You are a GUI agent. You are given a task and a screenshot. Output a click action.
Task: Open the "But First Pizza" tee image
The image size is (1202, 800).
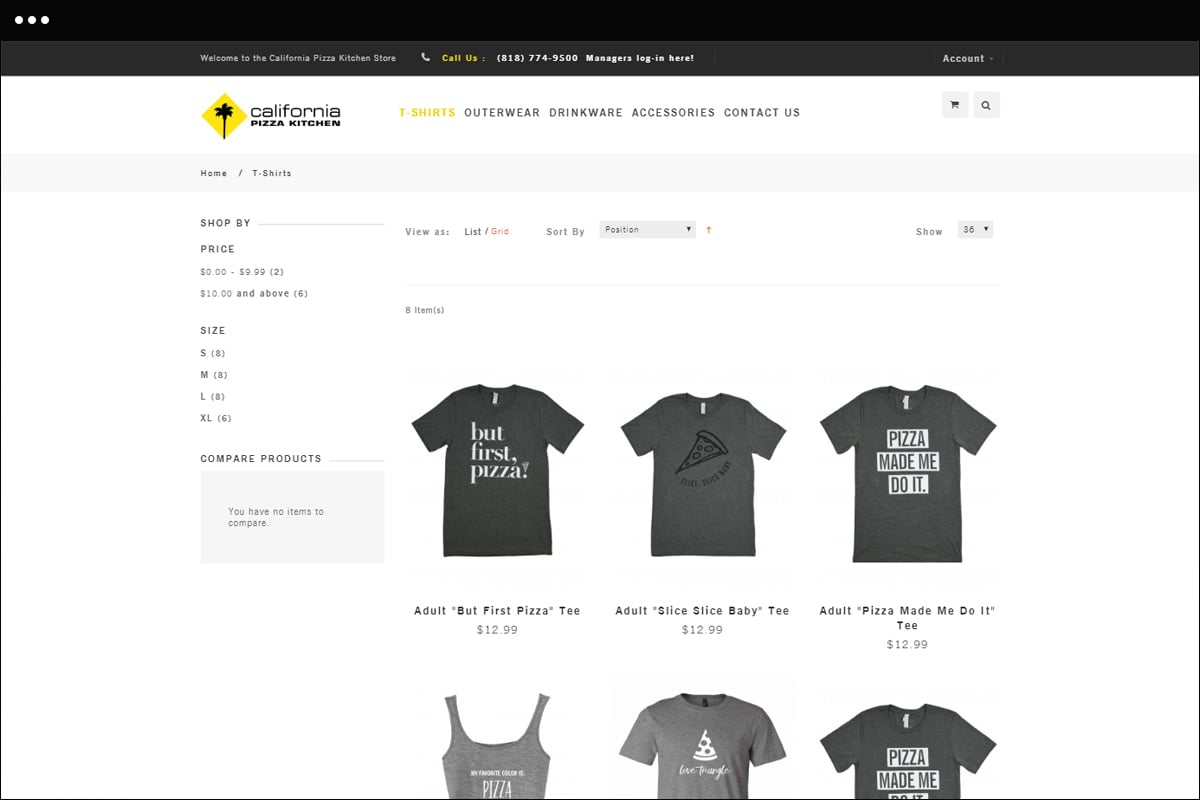pyautogui.click(x=497, y=470)
